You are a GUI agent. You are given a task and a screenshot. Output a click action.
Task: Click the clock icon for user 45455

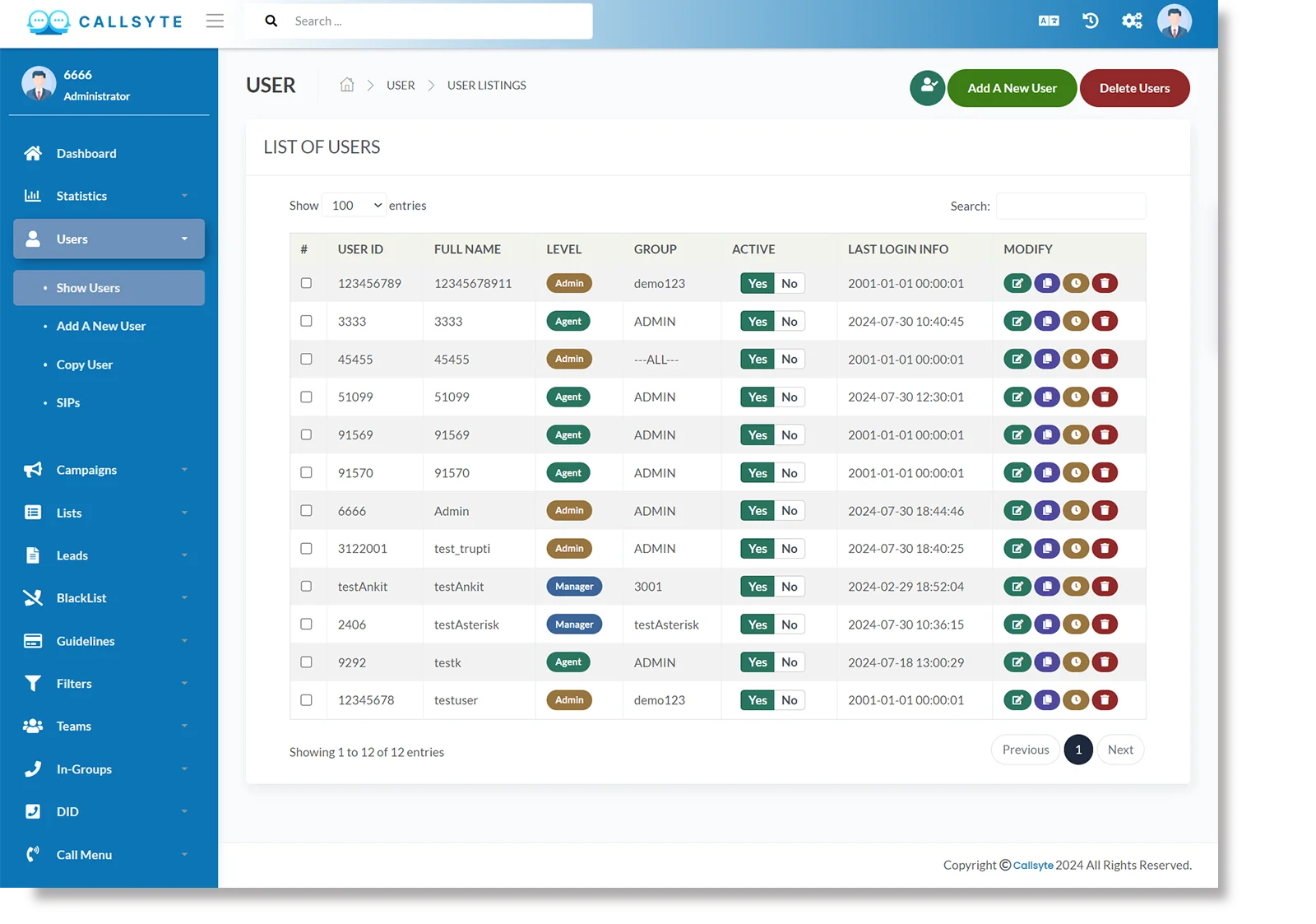tap(1076, 360)
